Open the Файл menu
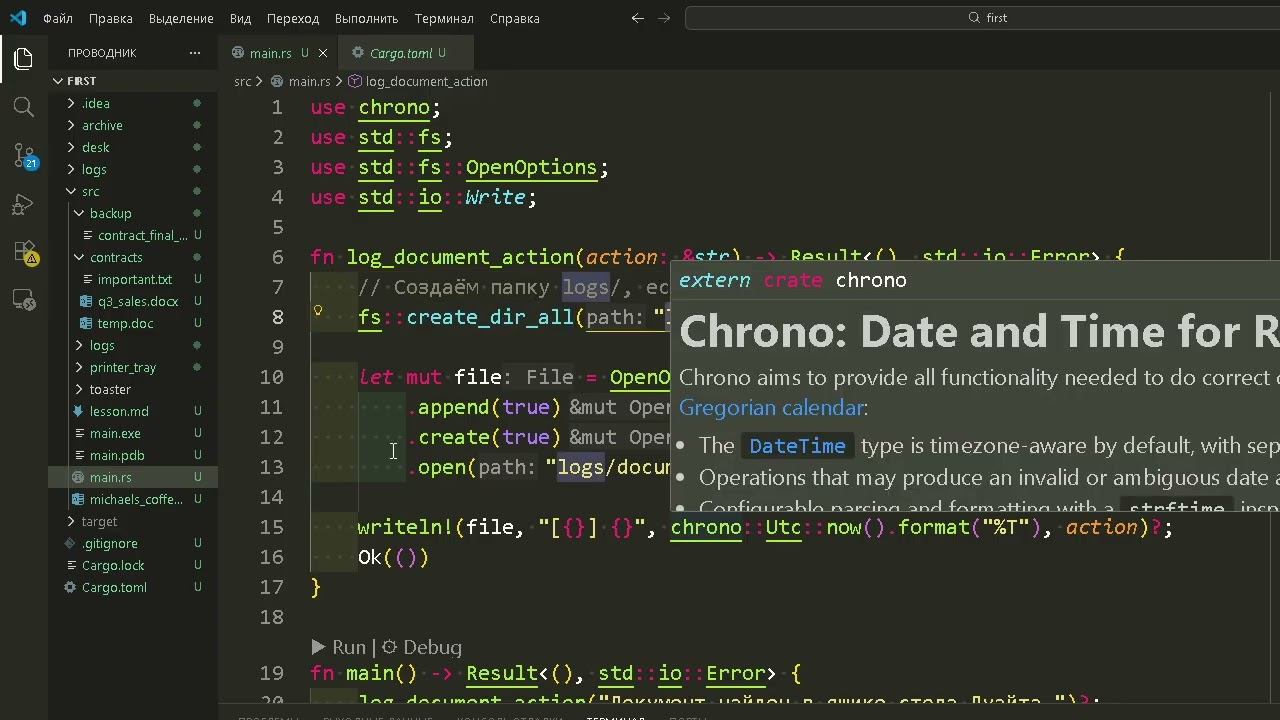This screenshot has height=720, width=1280. point(58,18)
